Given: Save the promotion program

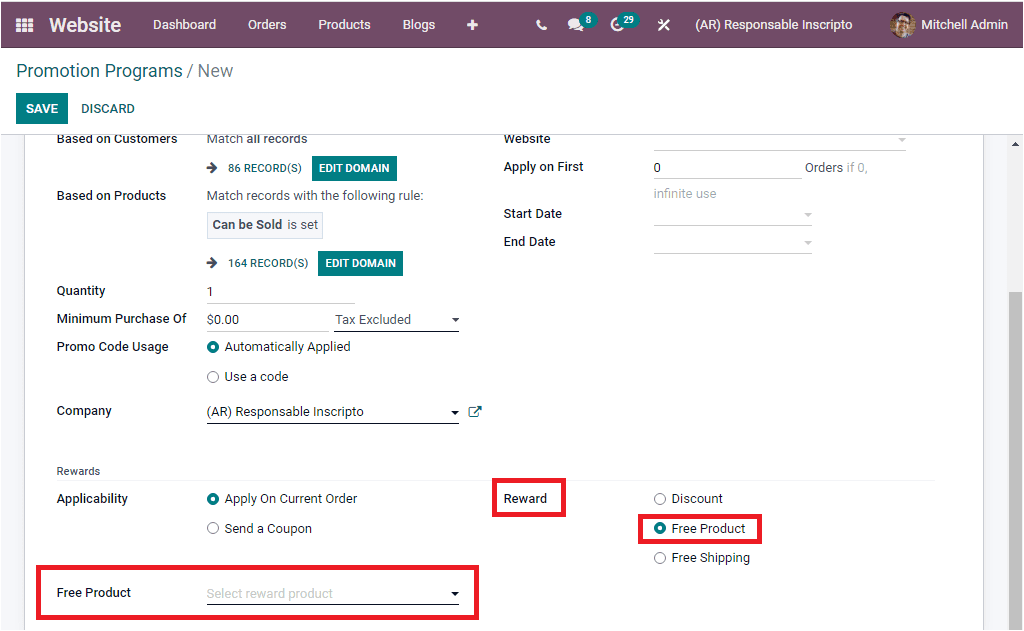Looking at the screenshot, I should click(x=41, y=108).
